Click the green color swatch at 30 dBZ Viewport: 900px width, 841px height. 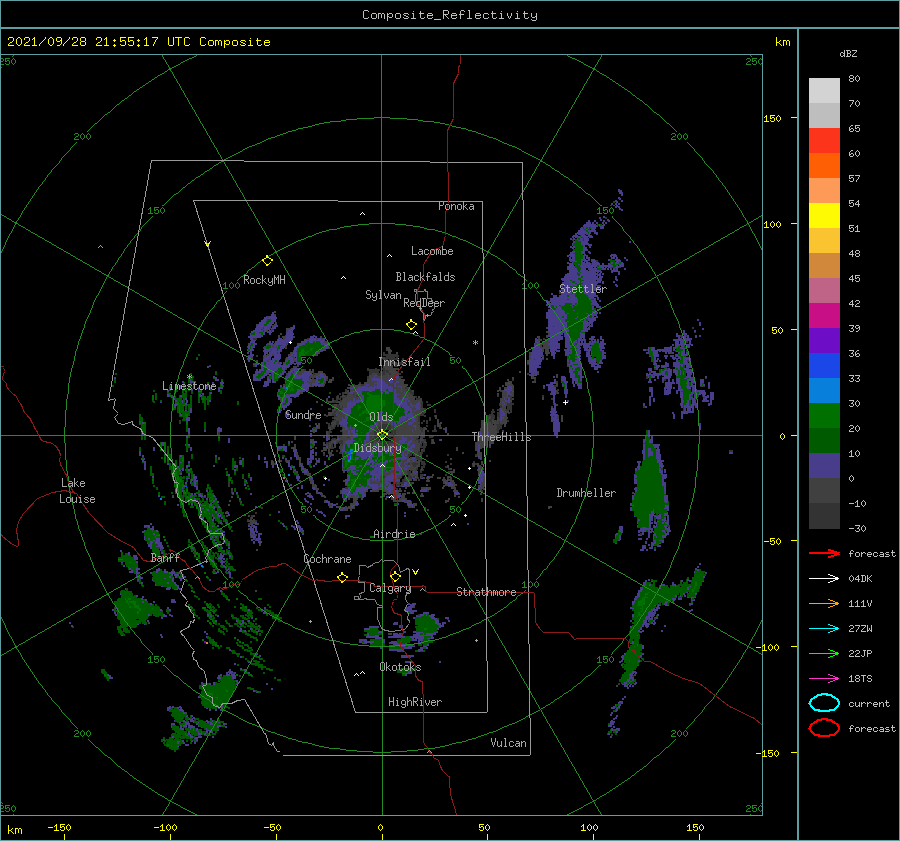click(x=824, y=416)
